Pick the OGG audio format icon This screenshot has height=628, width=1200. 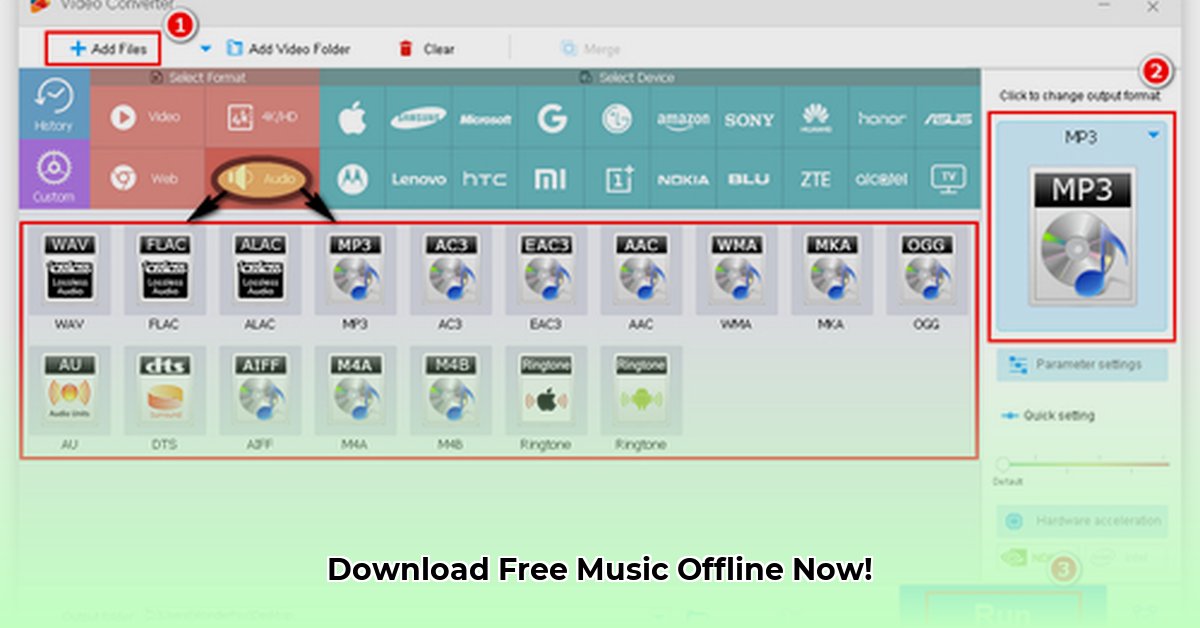[926, 270]
